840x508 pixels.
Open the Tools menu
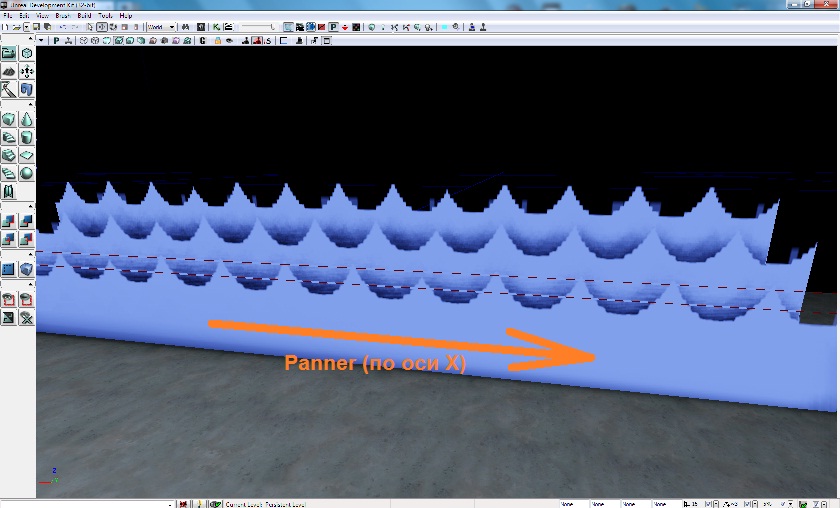(x=105, y=16)
